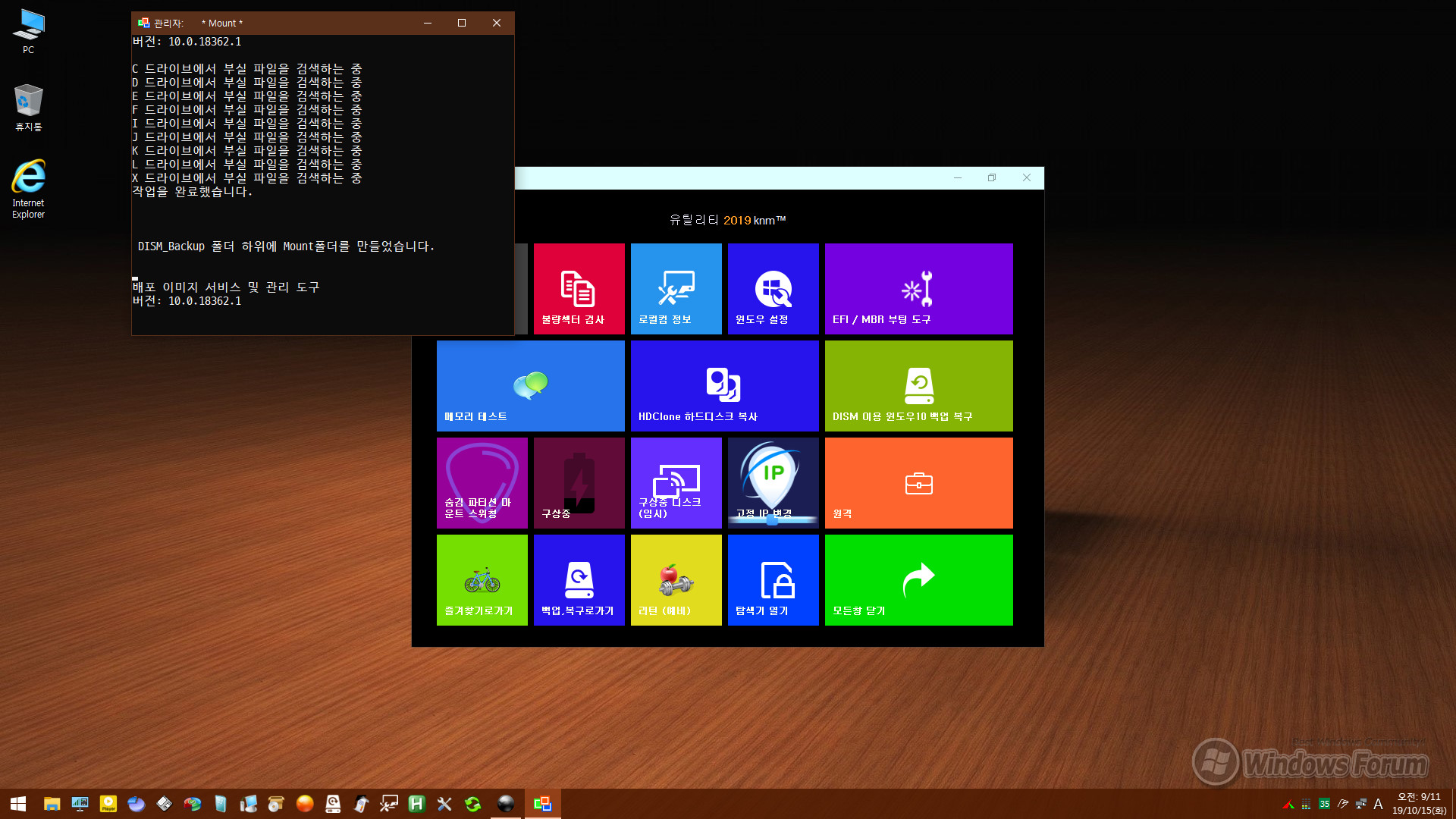This screenshot has height=819, width=1456.
Task: Maximize the Mount console window
Action: coord(461,23)
